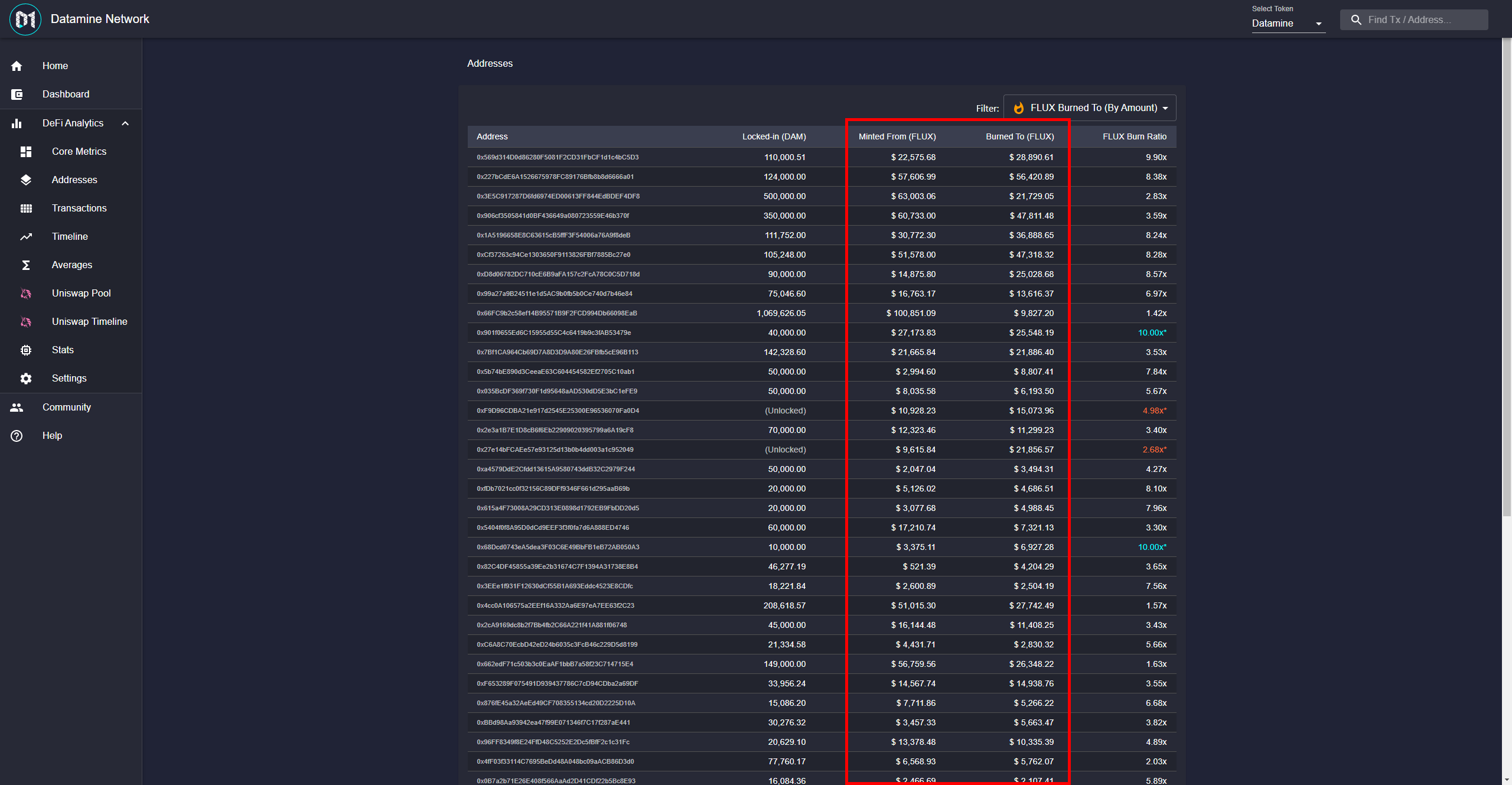Click the Settings gear icon
This screenshot has height=785, width=1512.
tap(26, 378)
